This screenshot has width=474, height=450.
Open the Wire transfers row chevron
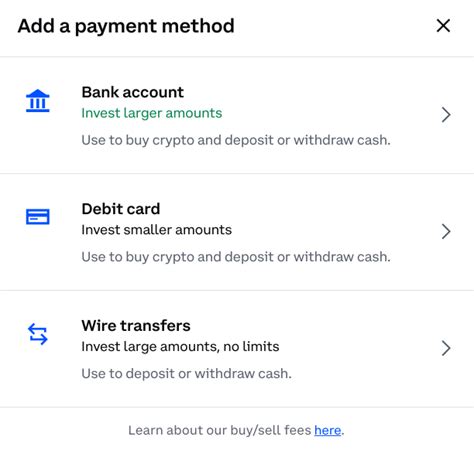[446, 348]
